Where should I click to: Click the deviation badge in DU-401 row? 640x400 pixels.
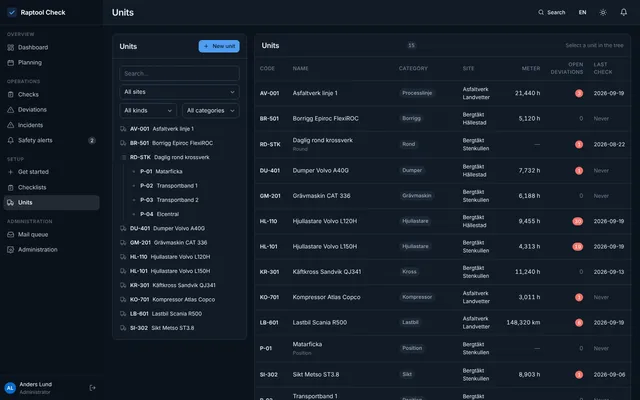pyautogui.click(x=579, y=171)
